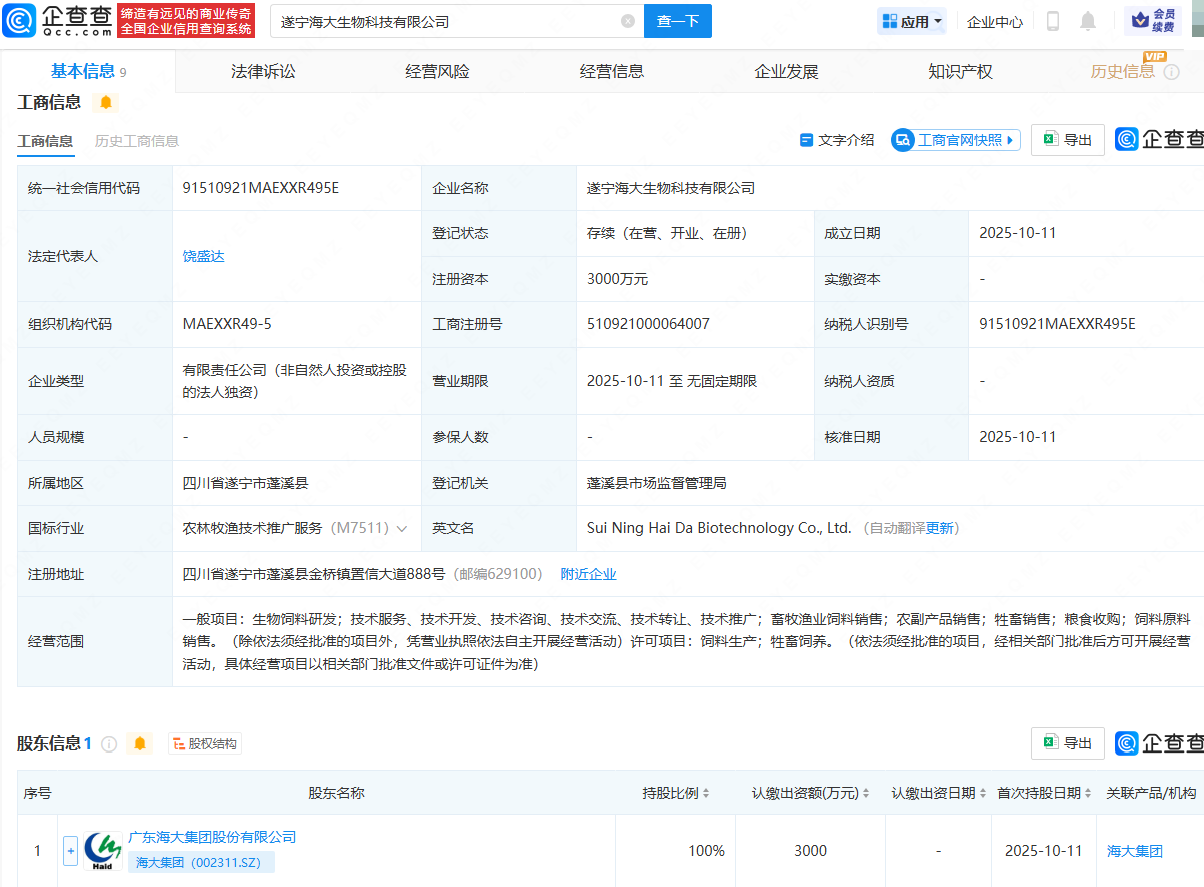This screenshot has height=887, width=1204.
Task: Open the mobile phone icon
Action: pos(1053,21)
